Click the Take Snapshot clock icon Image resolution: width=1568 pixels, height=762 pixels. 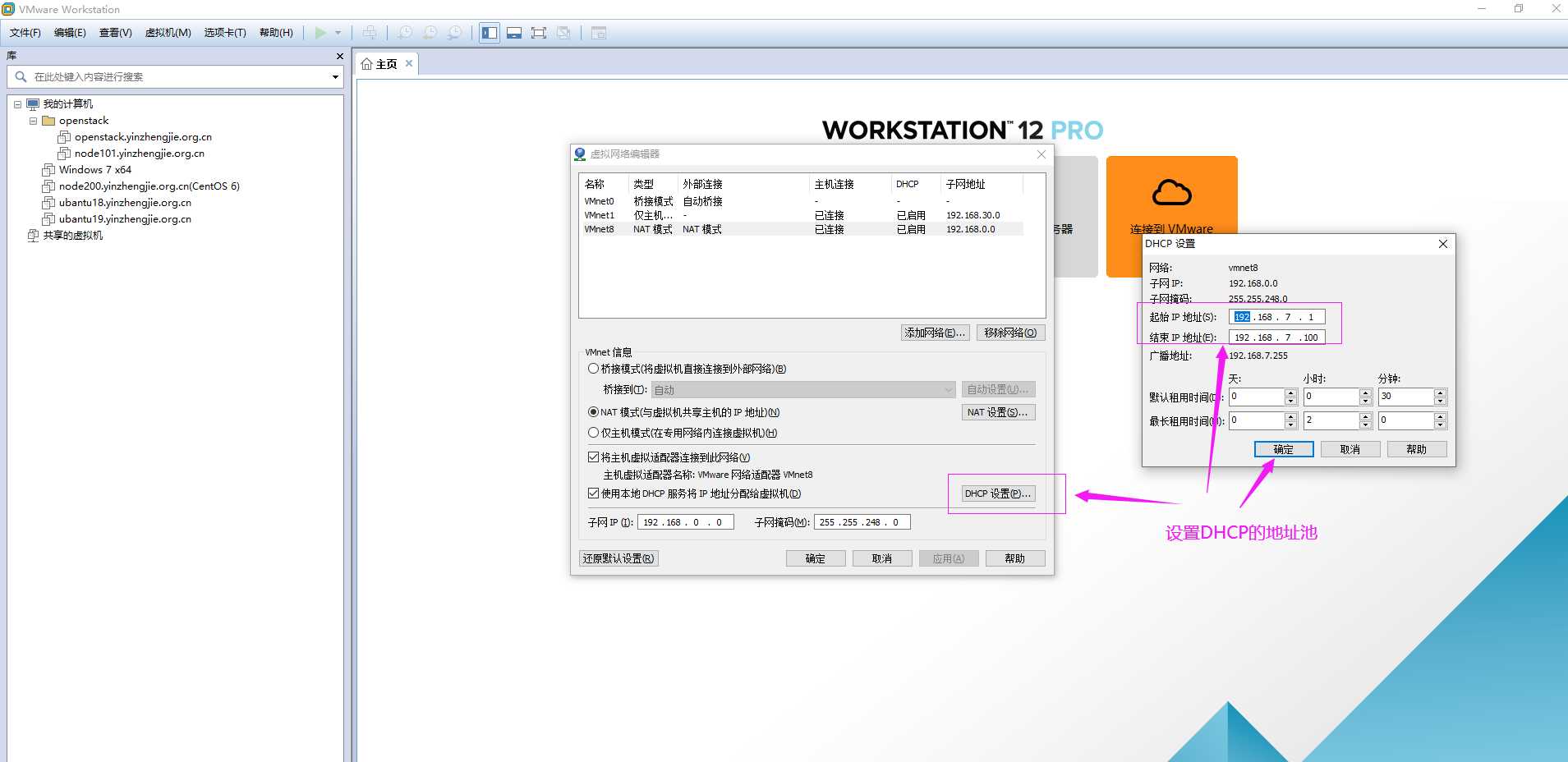click(405, 33)
